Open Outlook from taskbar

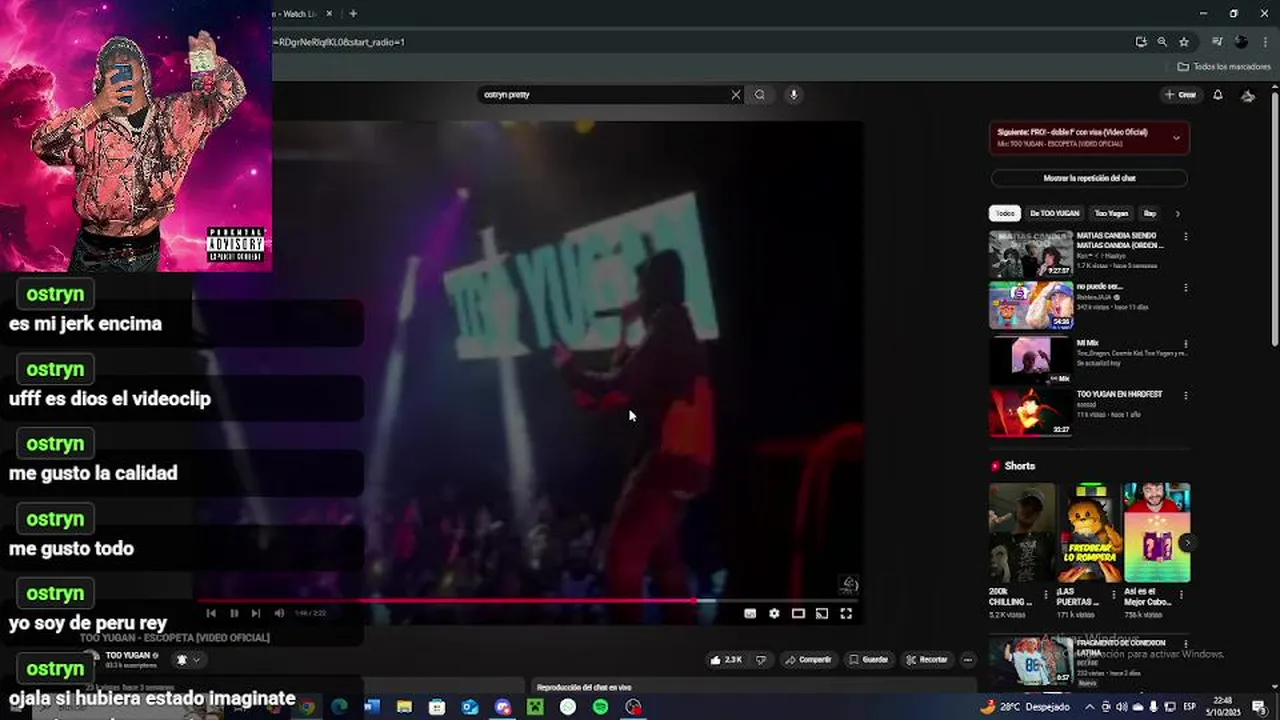[x=470, y=707]
